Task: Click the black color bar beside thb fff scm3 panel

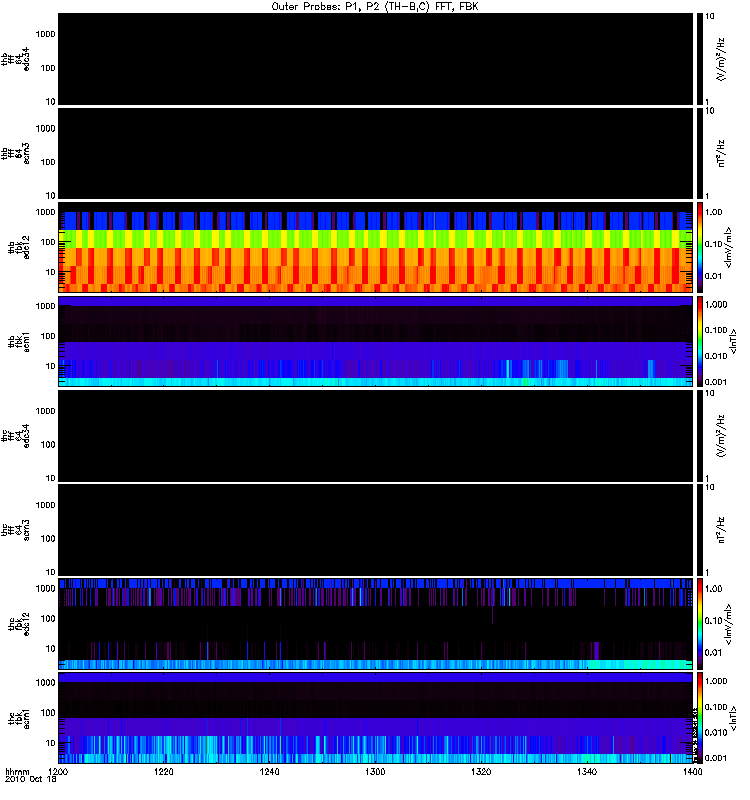Action: 699,153
